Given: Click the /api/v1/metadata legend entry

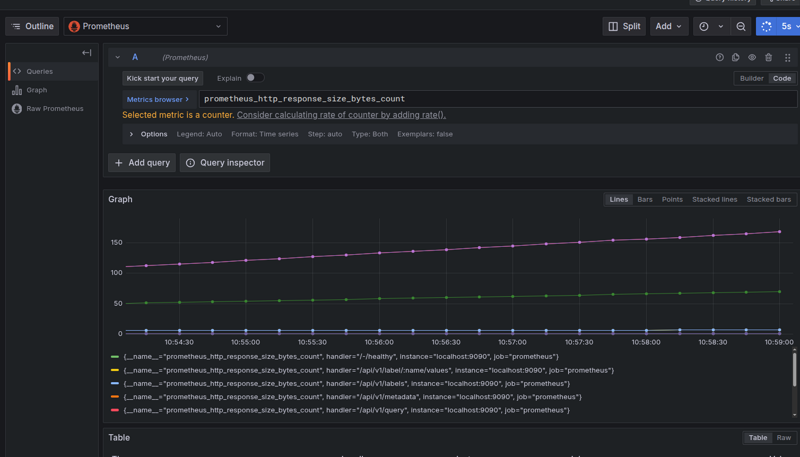Looking at the screenshot, I should [x=353, y=397].
